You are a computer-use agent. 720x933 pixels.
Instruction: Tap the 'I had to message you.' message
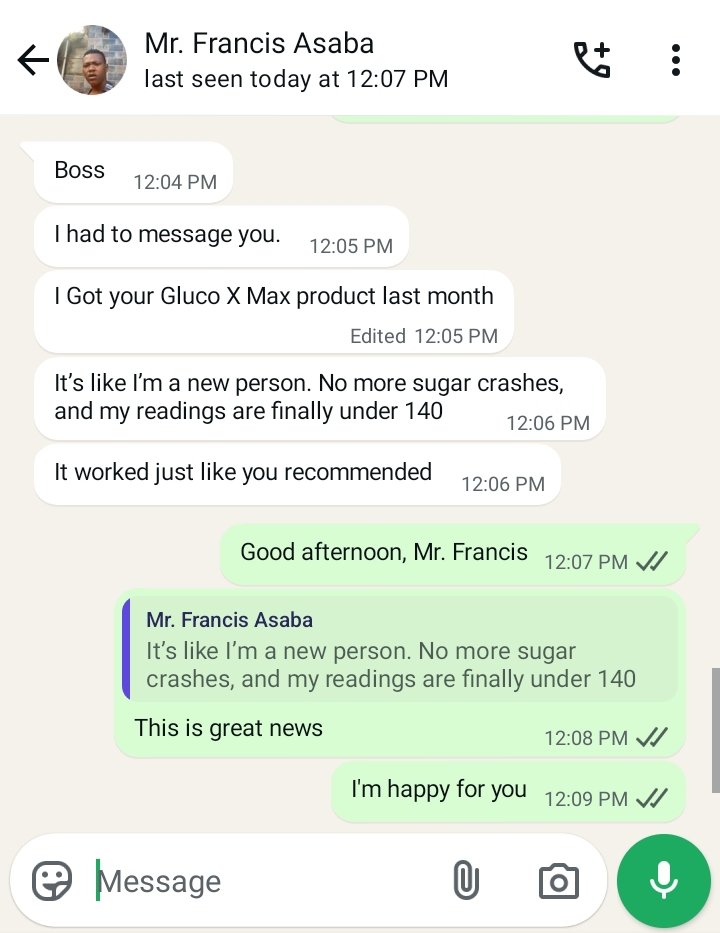click(x=168, y=235)
